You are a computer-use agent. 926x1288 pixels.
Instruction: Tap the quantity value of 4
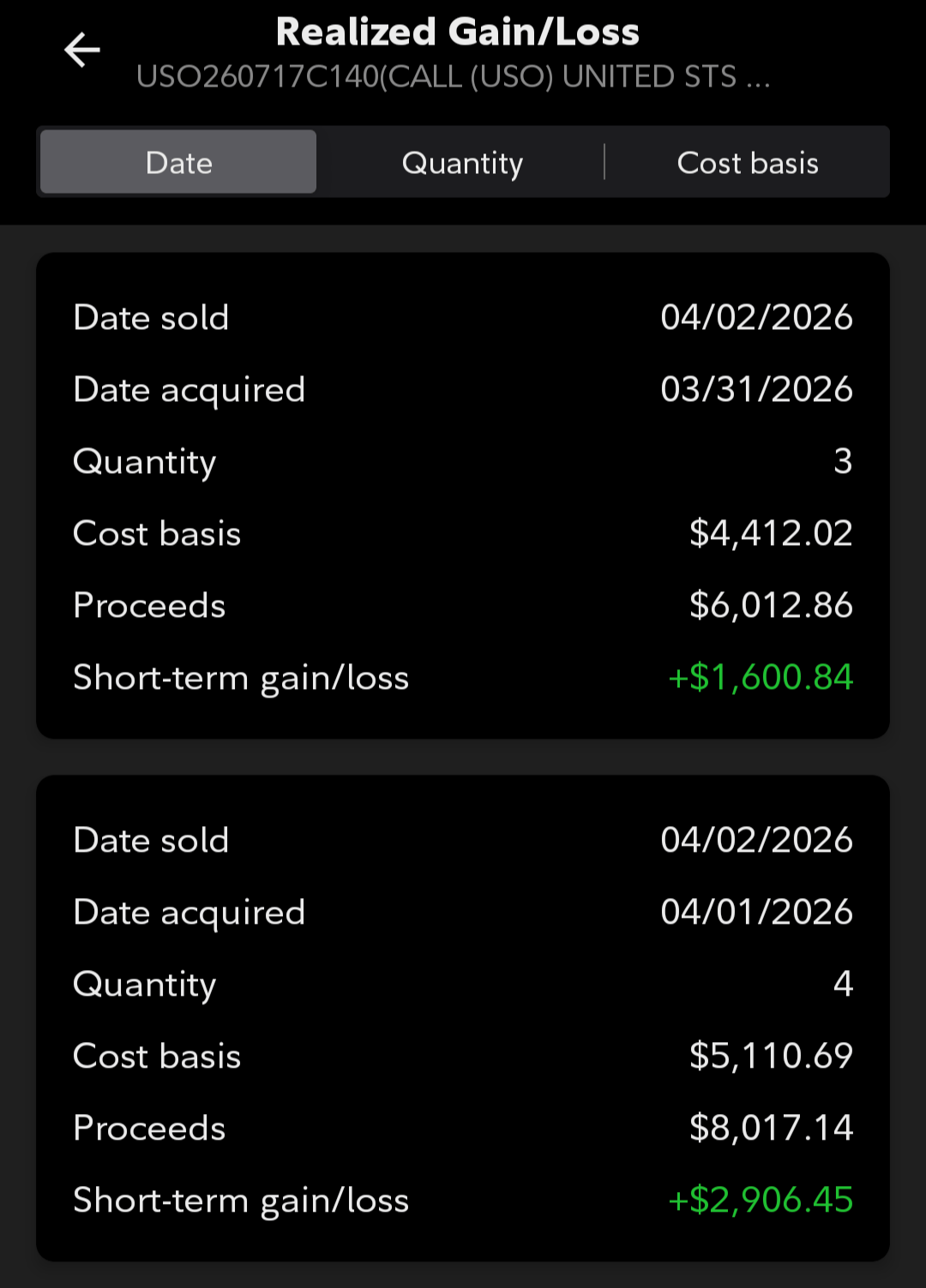point(843,984)
